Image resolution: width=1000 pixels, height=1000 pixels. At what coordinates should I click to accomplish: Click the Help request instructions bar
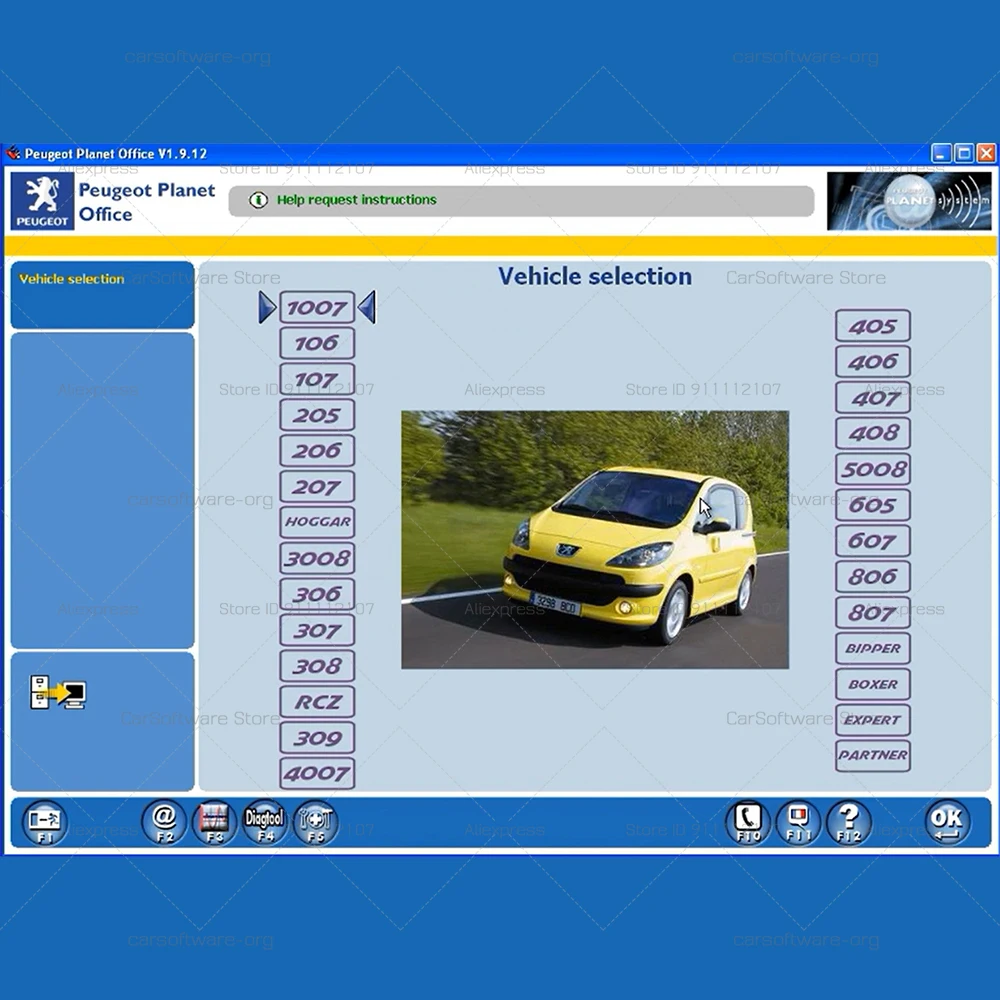(521, 201)
